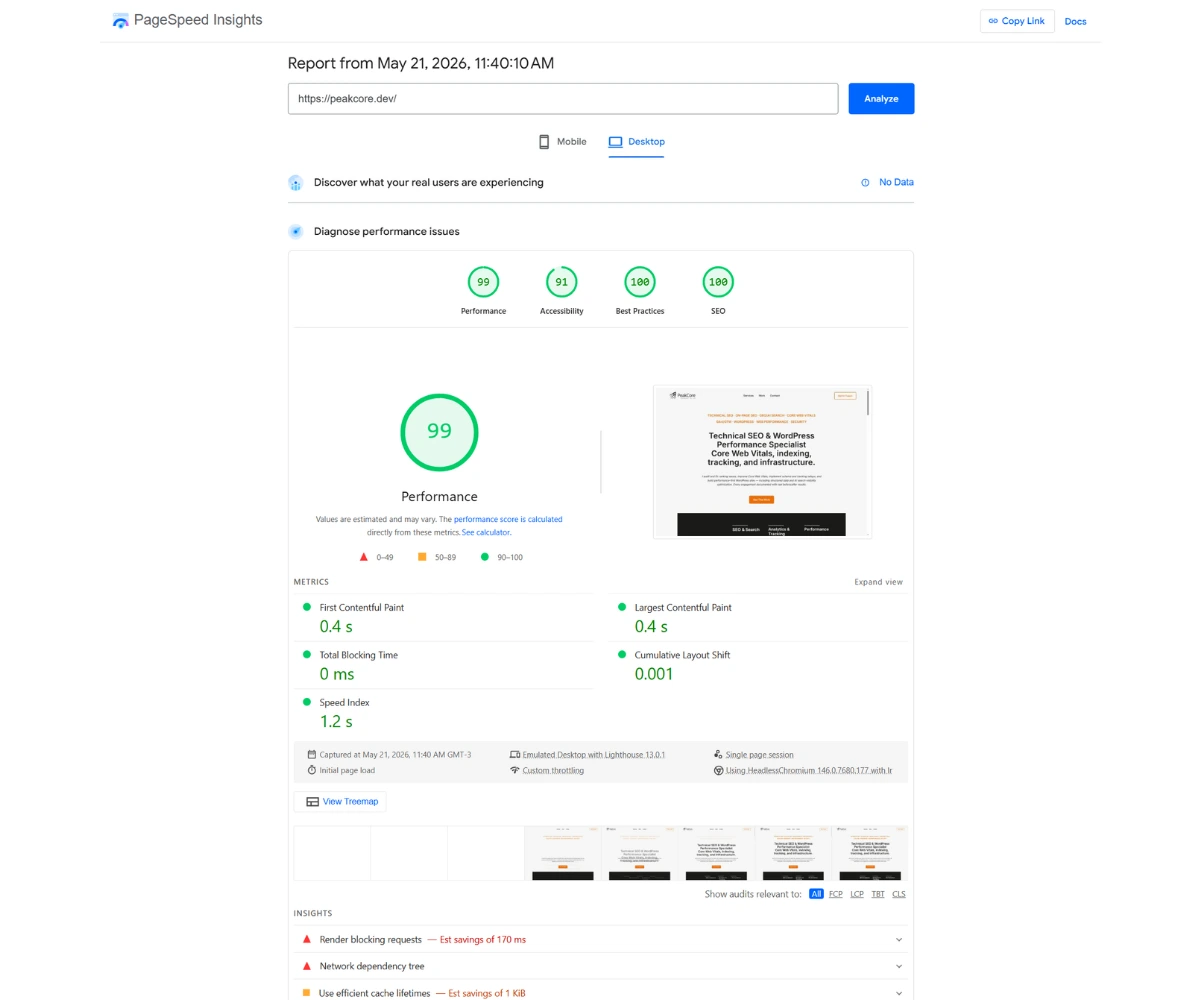Click Single page session text
Image resolution: width=1200 pixels, height=1000 pixels.
coord(759,755)
